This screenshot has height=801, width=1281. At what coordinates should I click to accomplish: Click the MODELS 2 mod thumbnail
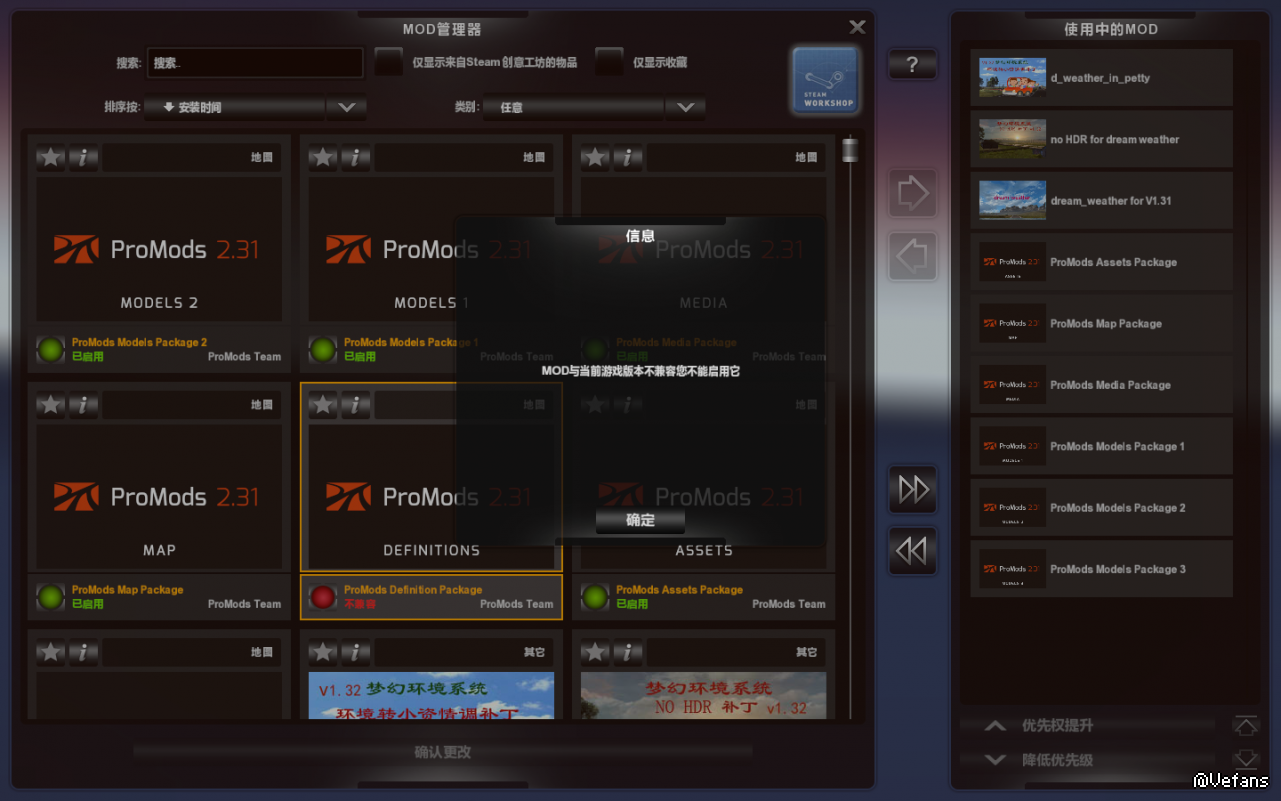(159, 249)
